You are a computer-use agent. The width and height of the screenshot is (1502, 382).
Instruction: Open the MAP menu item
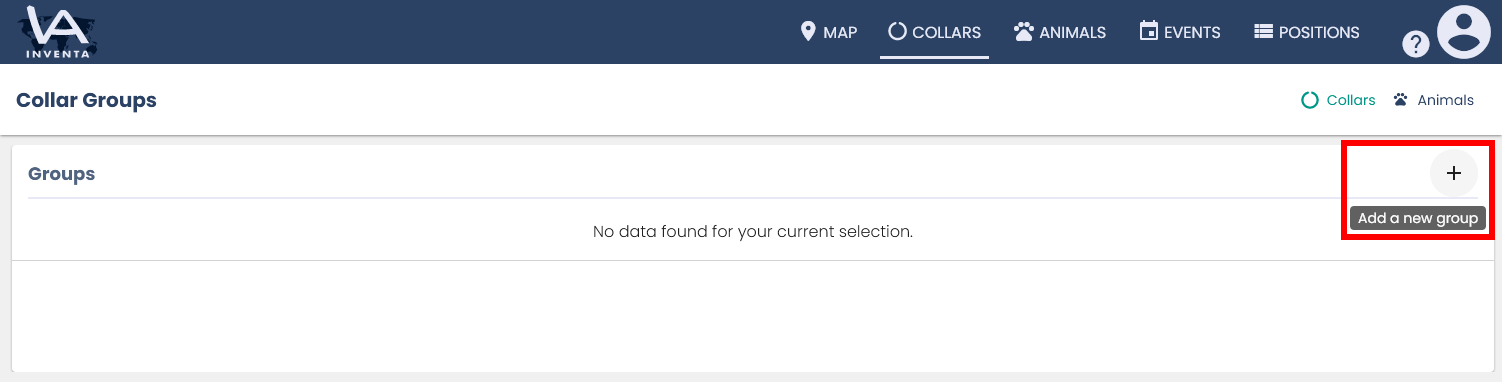point(840,32)
